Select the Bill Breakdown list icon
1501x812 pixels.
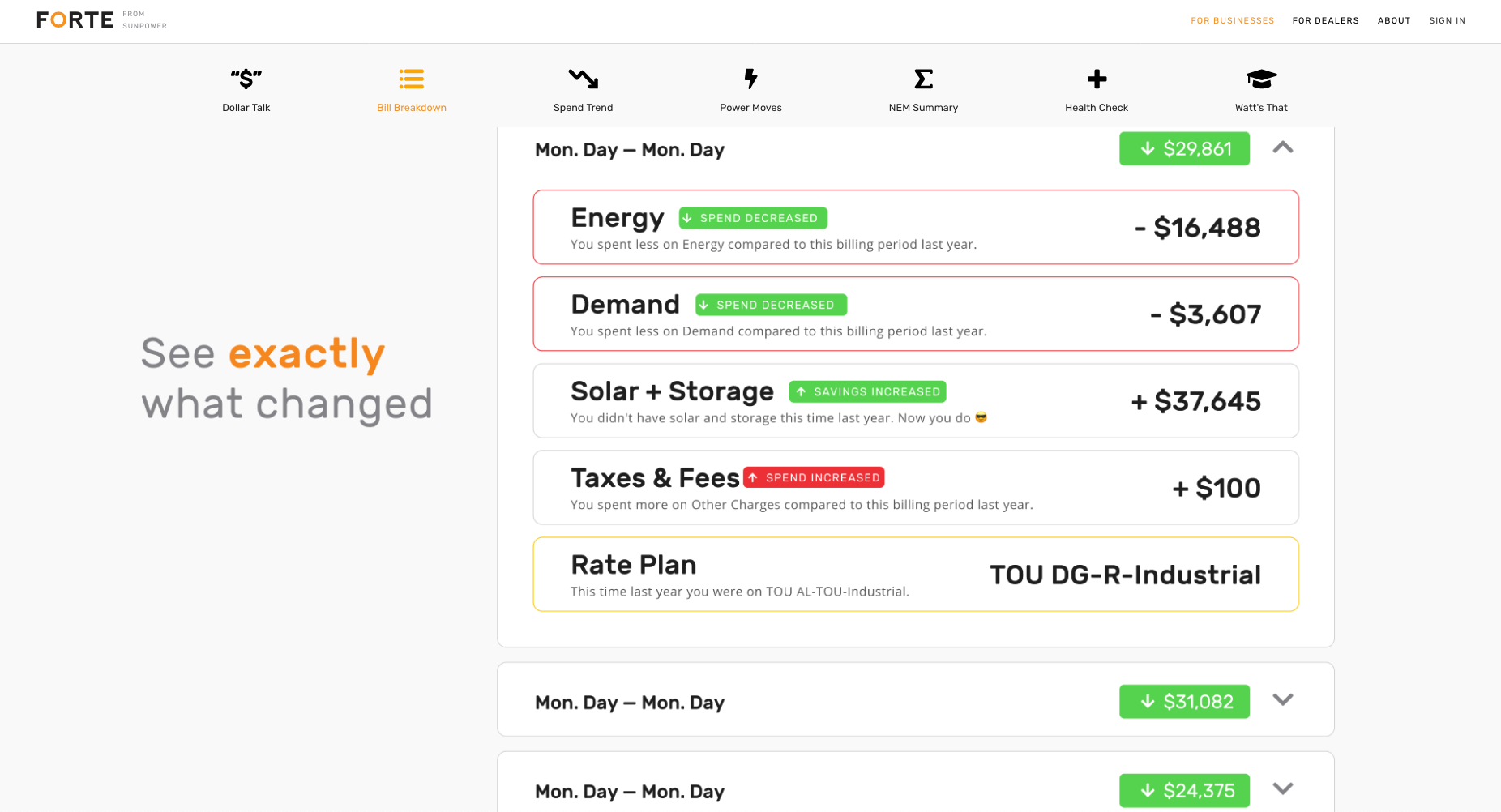[412, 79]
